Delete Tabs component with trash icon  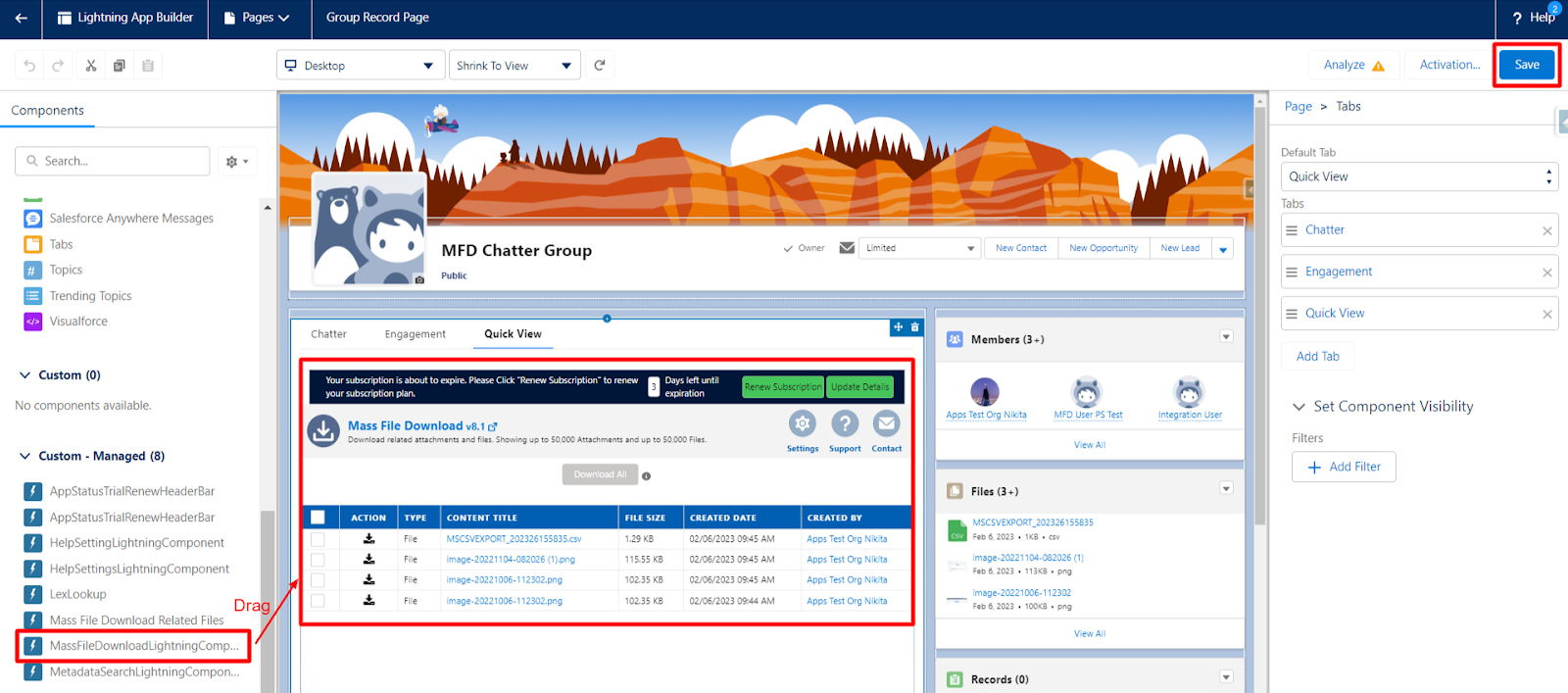click(x=915, y=327)
